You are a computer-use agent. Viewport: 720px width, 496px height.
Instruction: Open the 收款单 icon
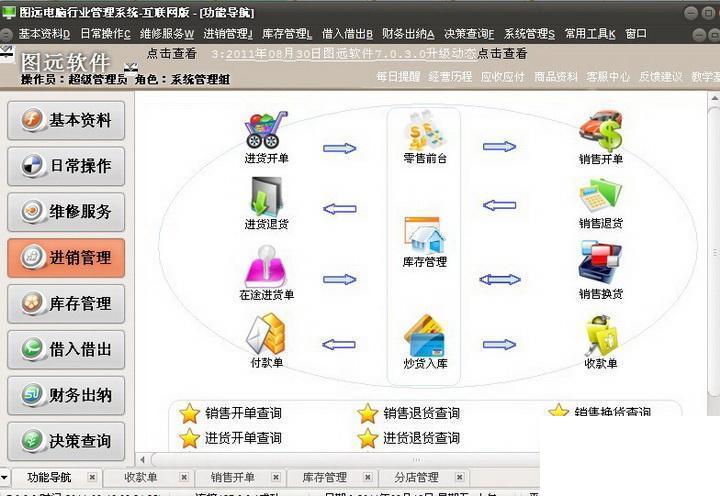tap(601, 335)
